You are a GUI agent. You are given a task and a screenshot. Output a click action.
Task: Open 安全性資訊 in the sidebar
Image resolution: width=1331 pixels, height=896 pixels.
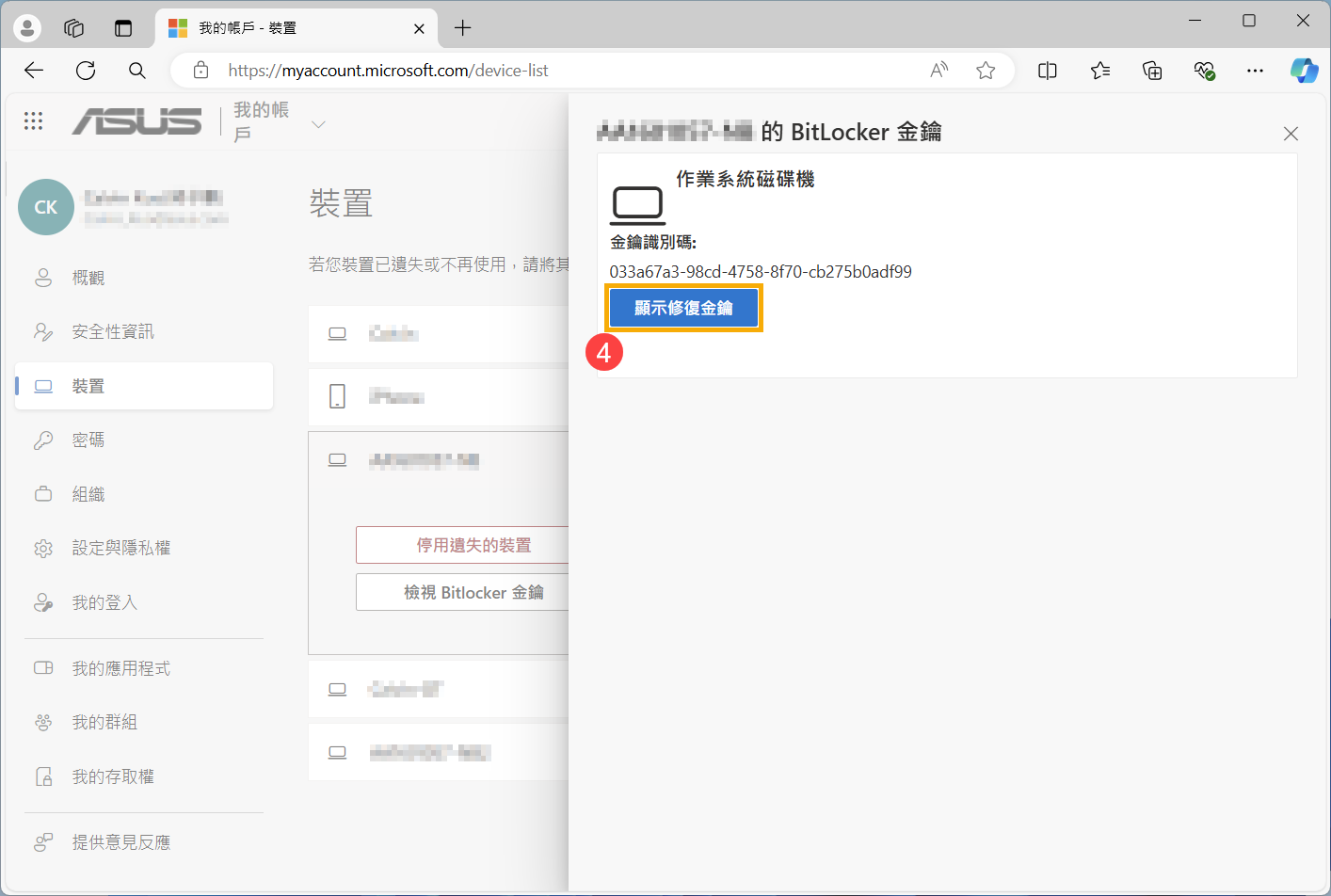tap(144, 331)
